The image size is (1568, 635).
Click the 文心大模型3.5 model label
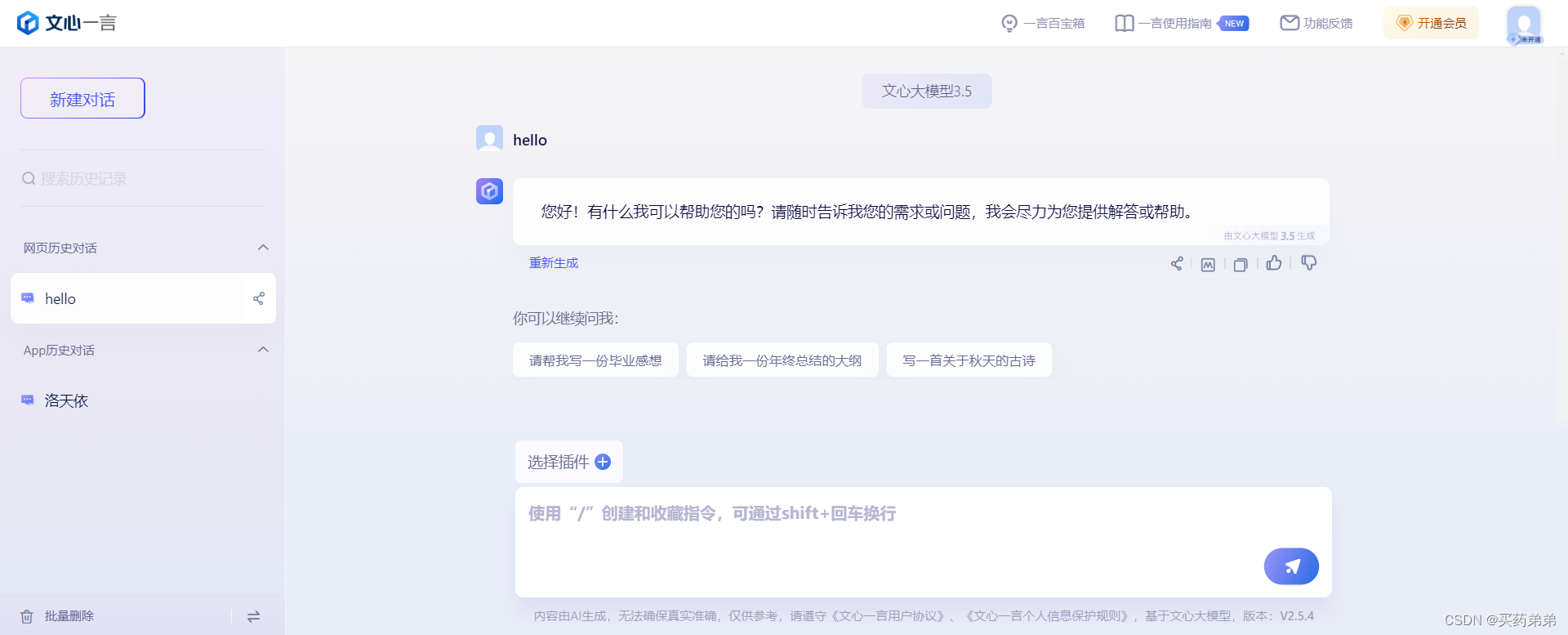927,91
